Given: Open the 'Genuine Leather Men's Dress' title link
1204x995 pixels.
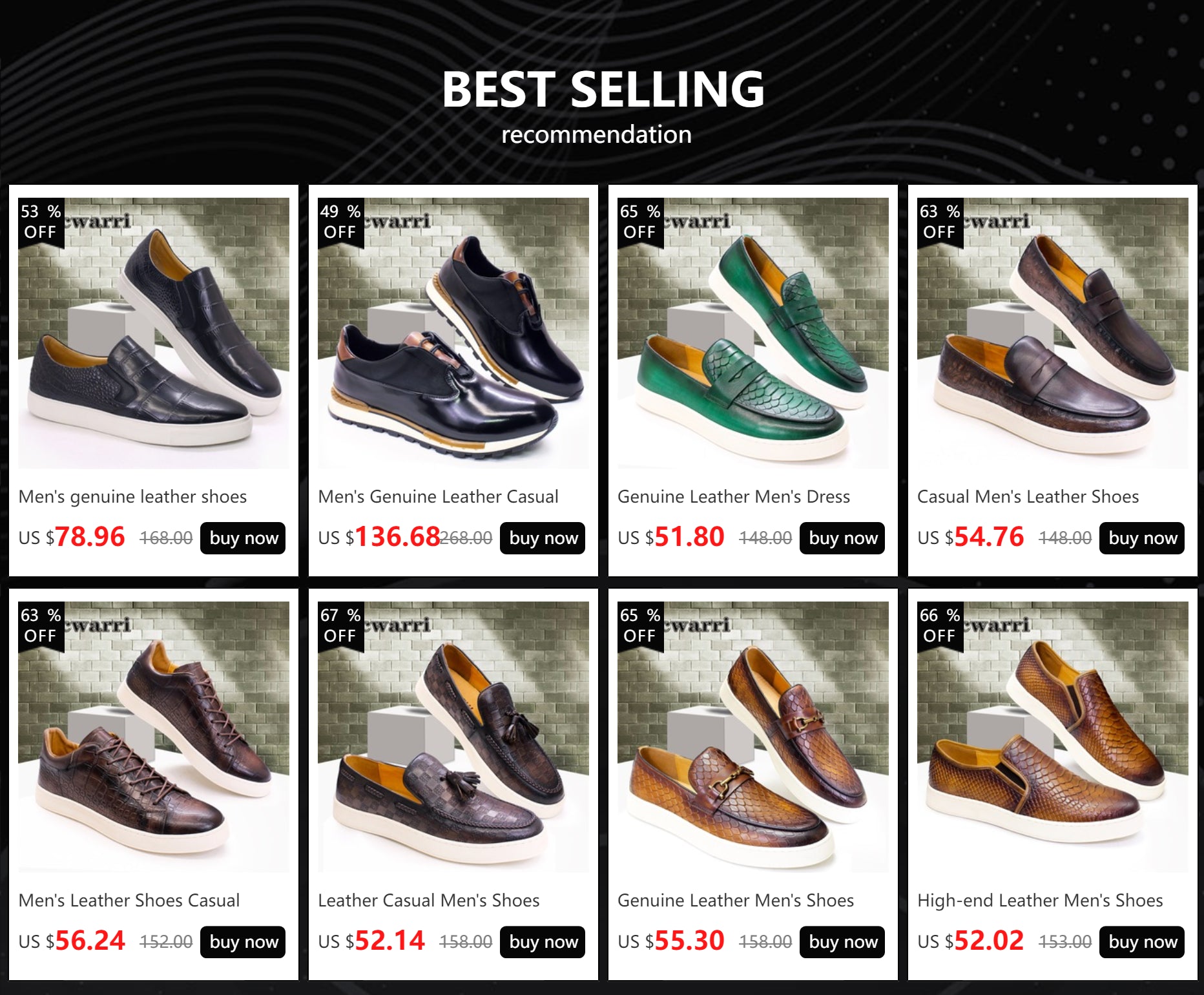Looking at the screenshot, I should pyautogui.click(x=734, y=496).
